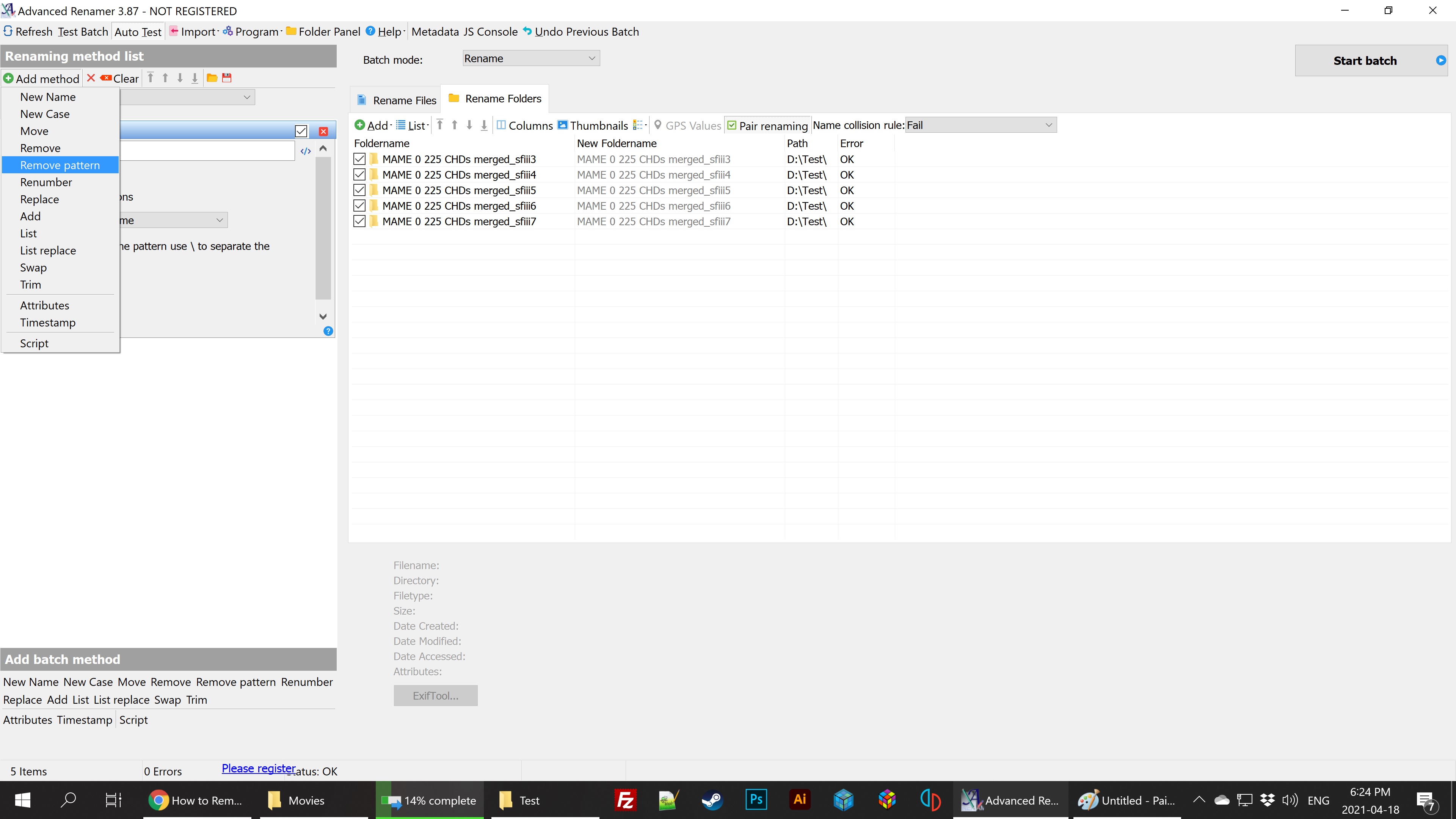Click the Start batch button
1456x819 pixels.
pyautogui.click(x=1365, y=61)
